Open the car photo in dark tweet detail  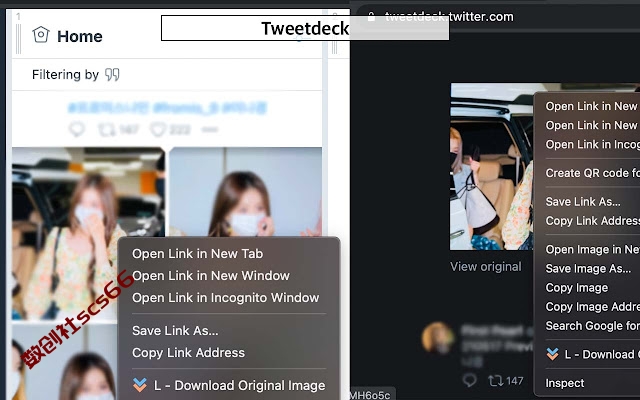(x=492, y=167)
